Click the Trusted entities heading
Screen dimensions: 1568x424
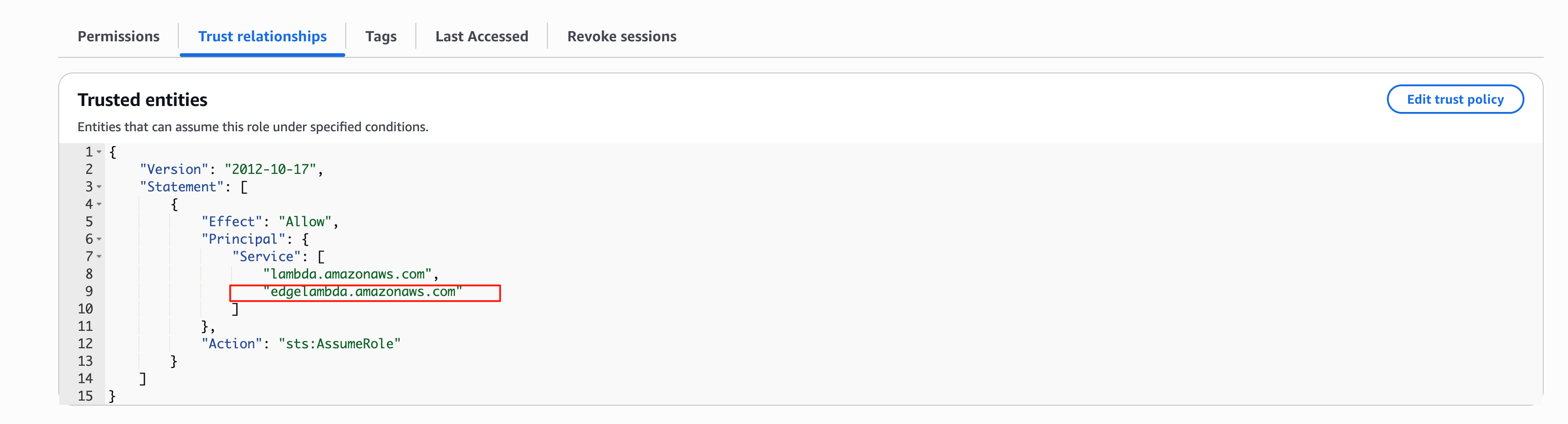(x=143, y=100)
